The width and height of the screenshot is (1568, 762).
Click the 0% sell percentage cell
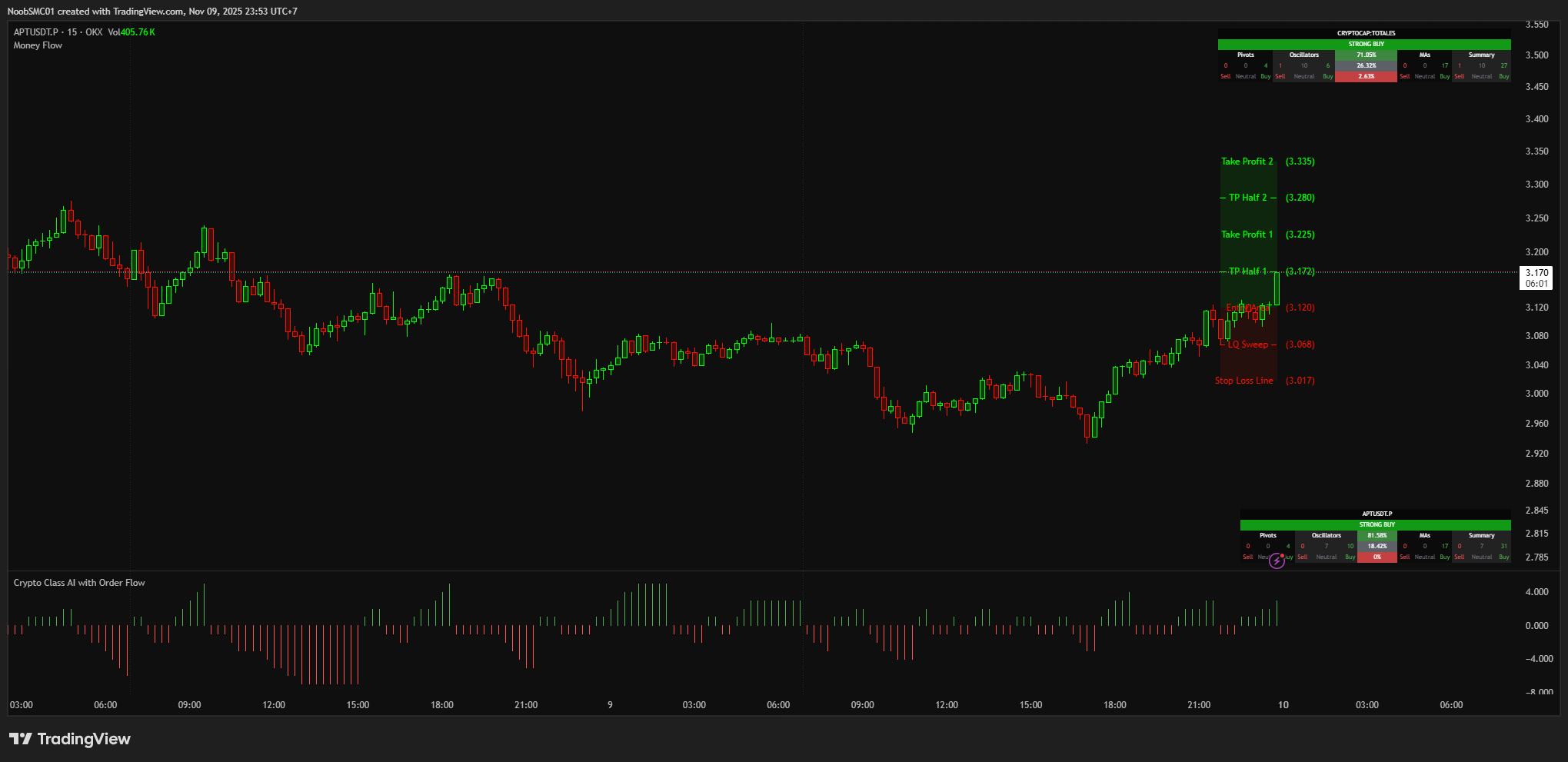coord(1377,557)
